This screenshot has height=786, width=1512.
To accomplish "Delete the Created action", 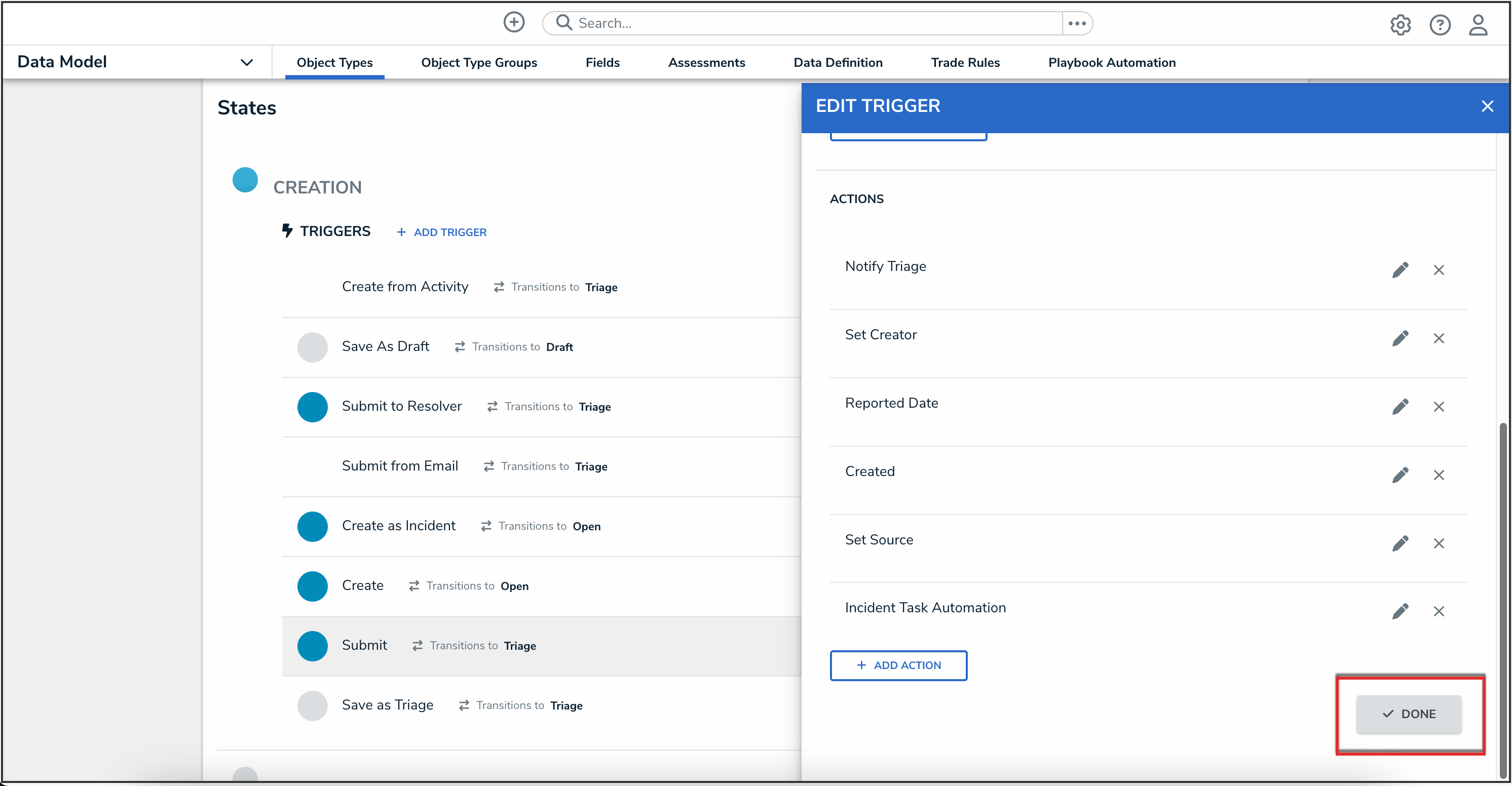I will 1439,475.
